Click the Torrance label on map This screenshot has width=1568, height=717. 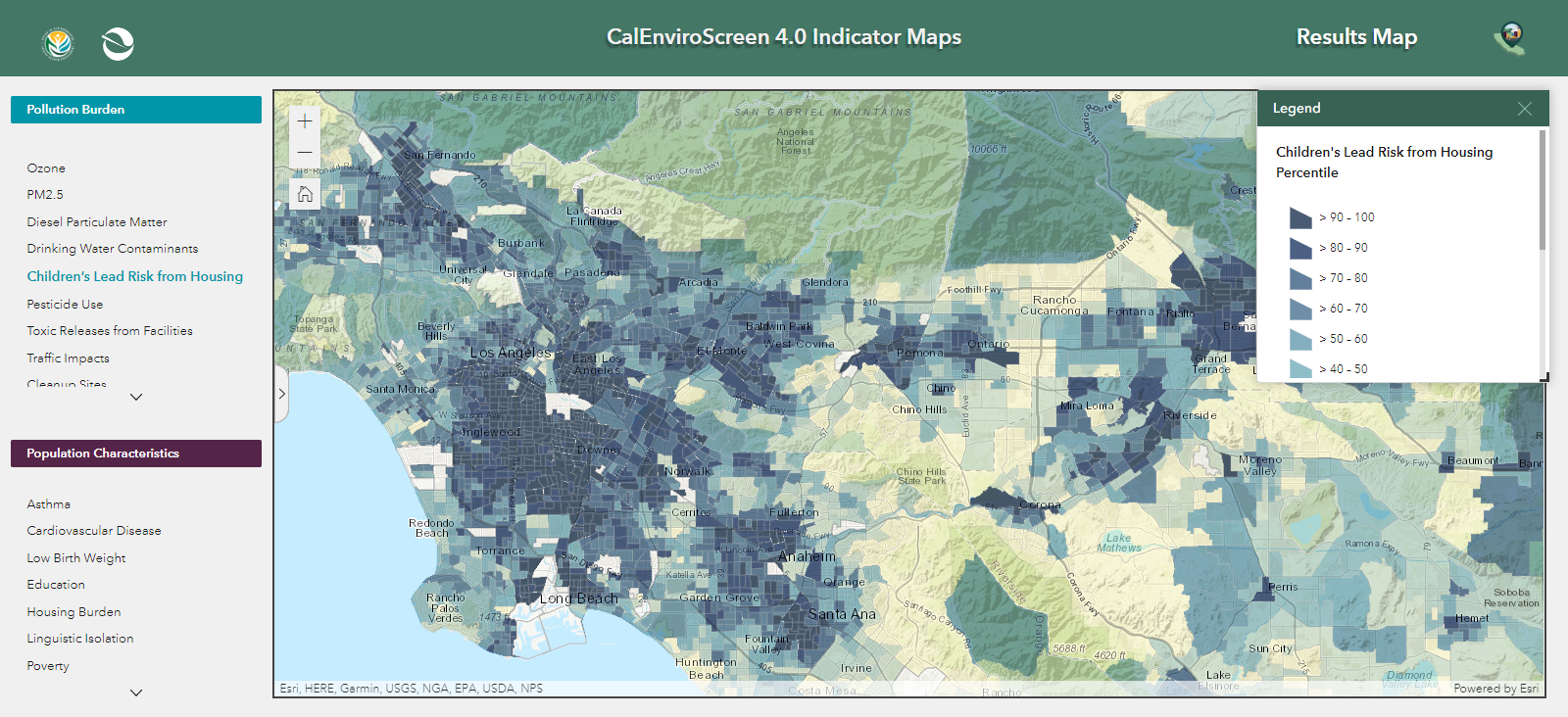point(500,551)
